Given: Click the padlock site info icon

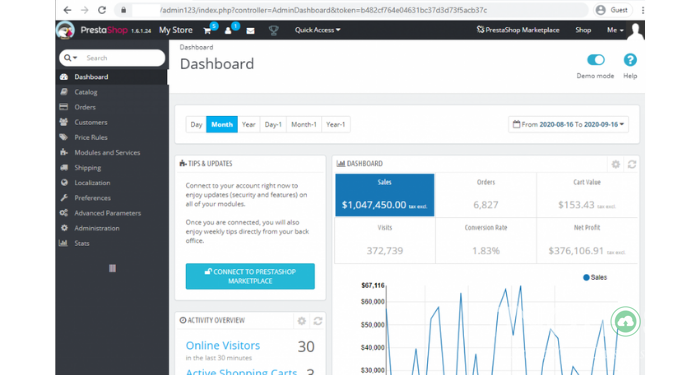Looking at the screenshot, I should click(x=124, y=10).
